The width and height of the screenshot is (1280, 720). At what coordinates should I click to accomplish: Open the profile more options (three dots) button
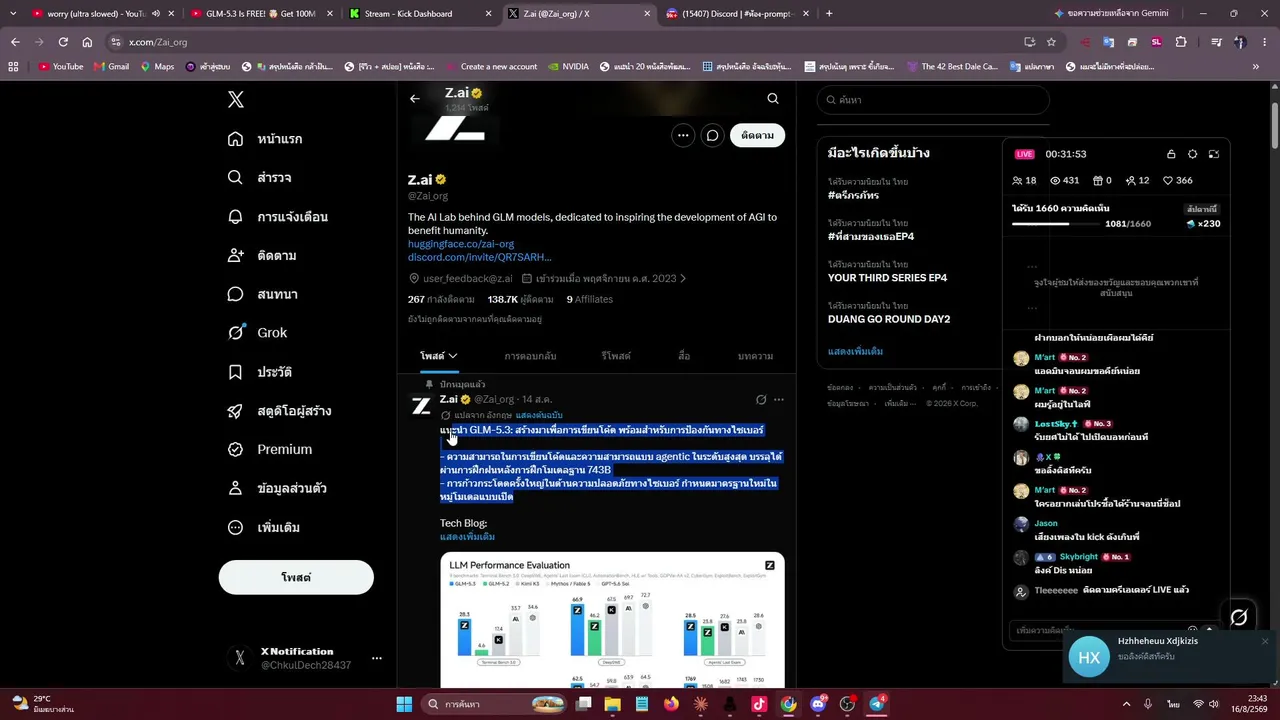(683, 135)
